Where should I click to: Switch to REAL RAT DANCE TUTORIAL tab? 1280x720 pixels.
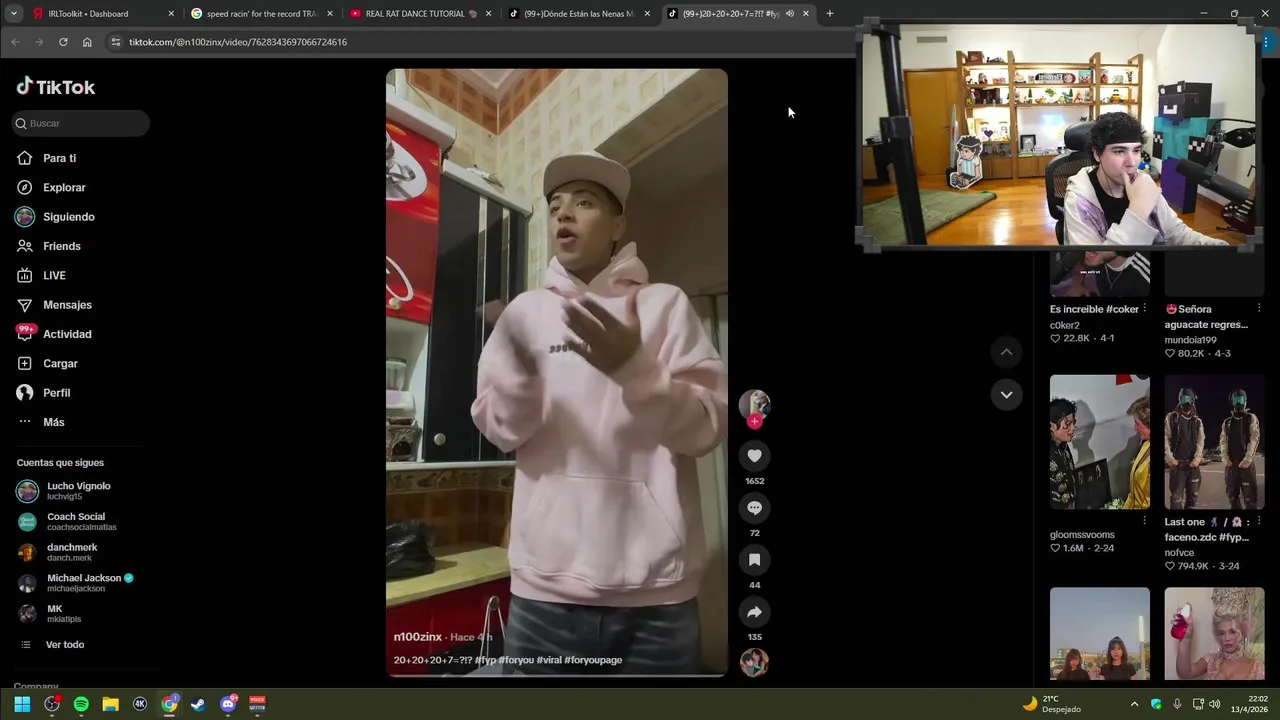421,14
